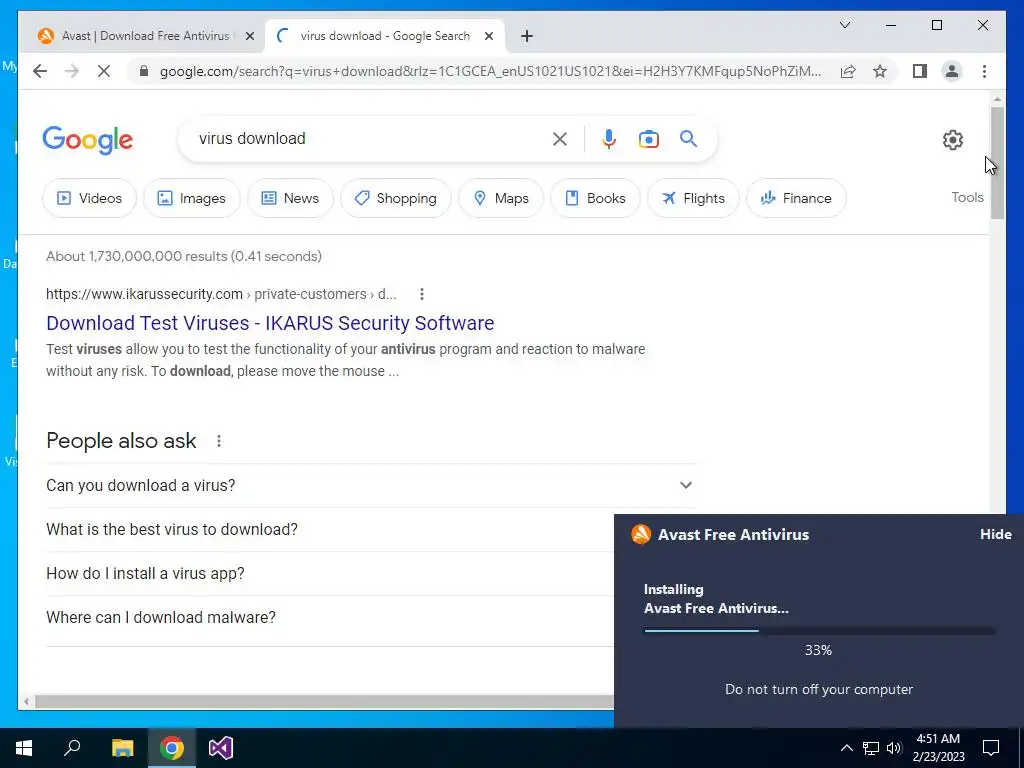
Task: Share this page from the address bar
Action: coord(848,71)
